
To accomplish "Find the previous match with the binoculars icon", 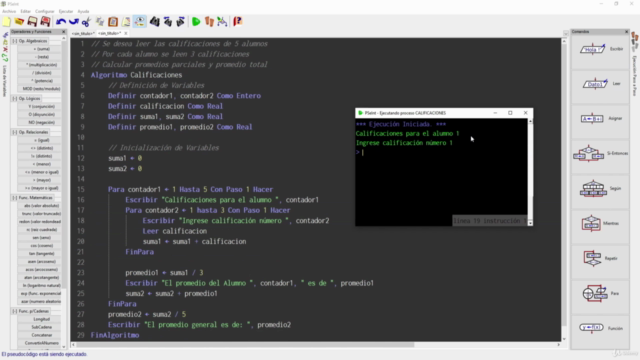I will [167, 22].
